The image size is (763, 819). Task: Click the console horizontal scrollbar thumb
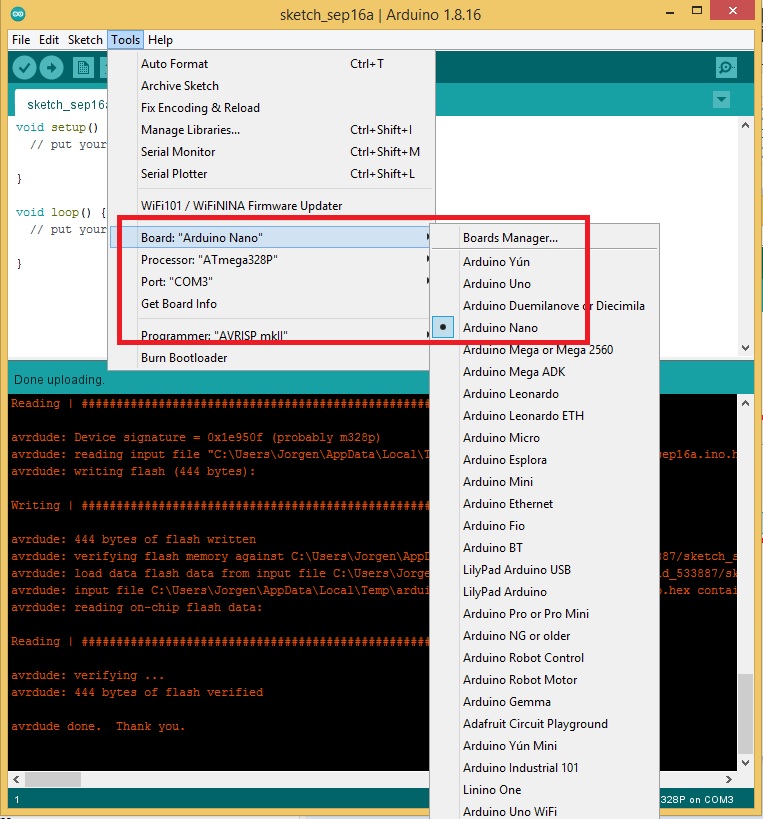(x=53, y=779)
